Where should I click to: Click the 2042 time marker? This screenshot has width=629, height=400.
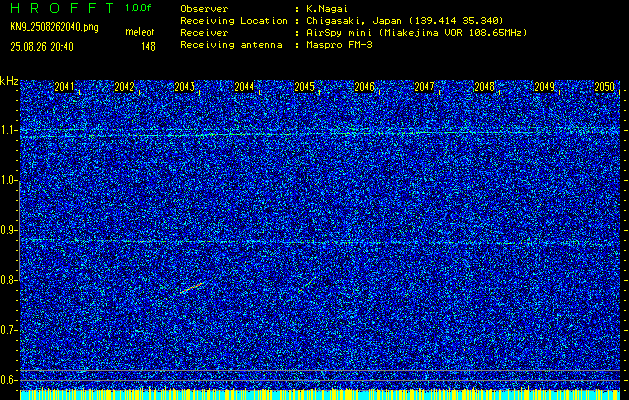coord(124,87)
